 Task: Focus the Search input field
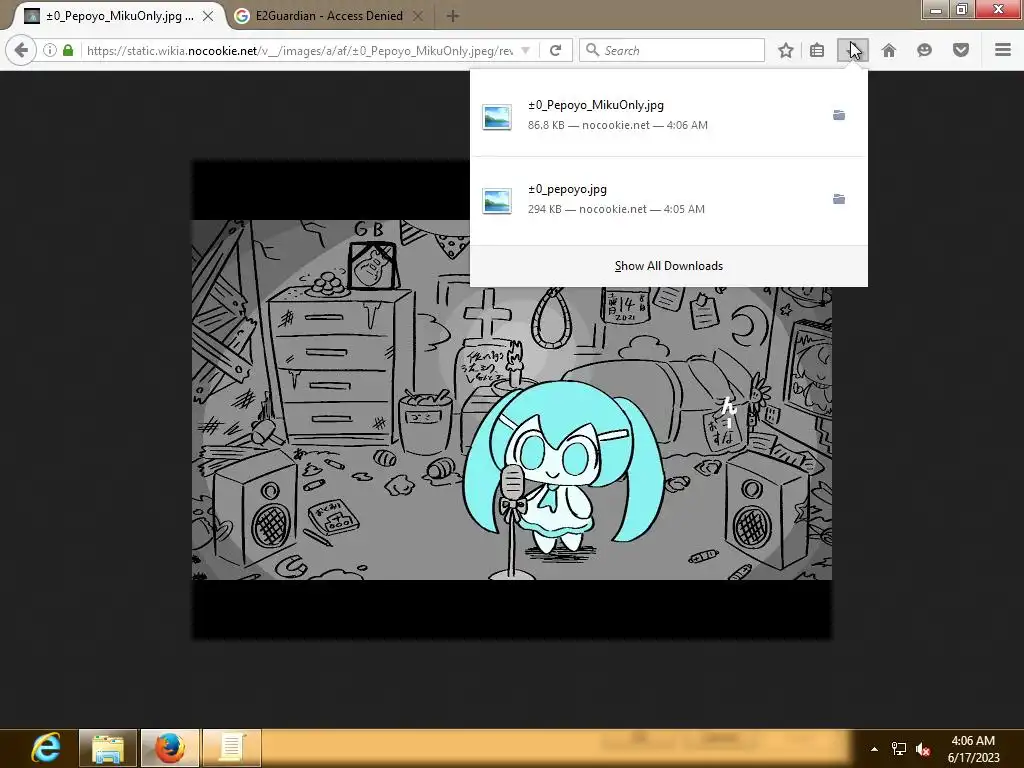[x=672, y=50]
